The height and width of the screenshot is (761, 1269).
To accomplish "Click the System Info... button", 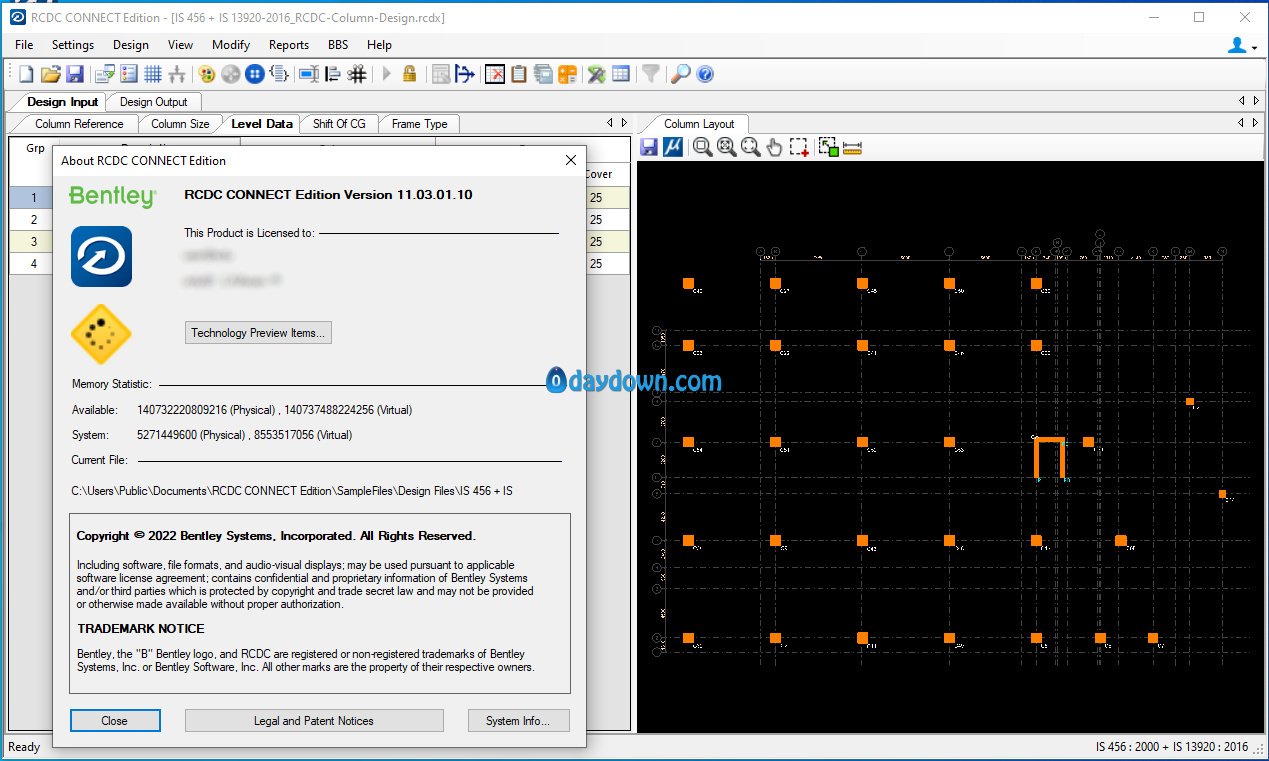I will tap(519, 720).
